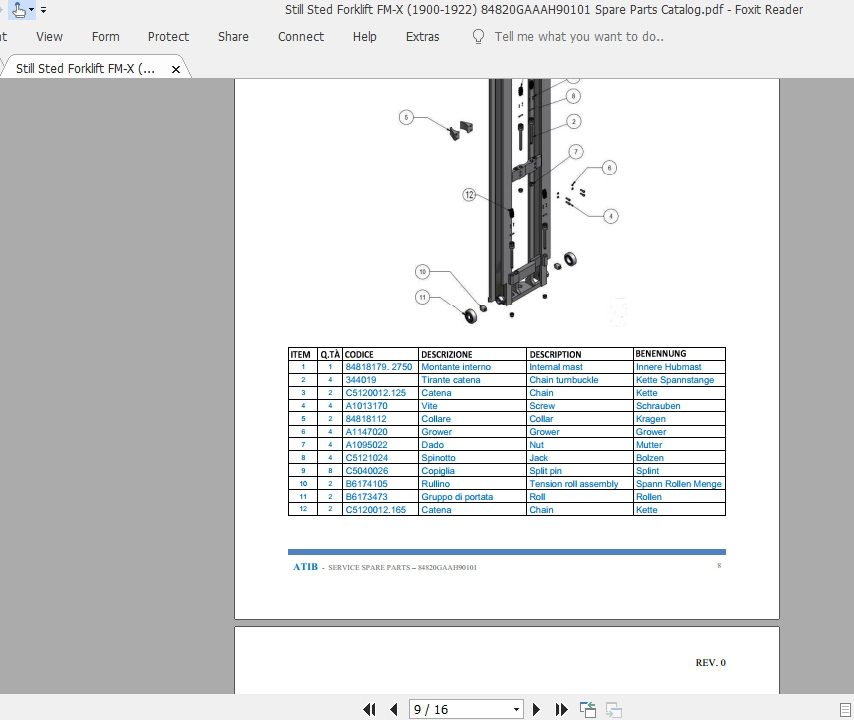
Task: Open the Share ribbon tab
Action: 233,36
